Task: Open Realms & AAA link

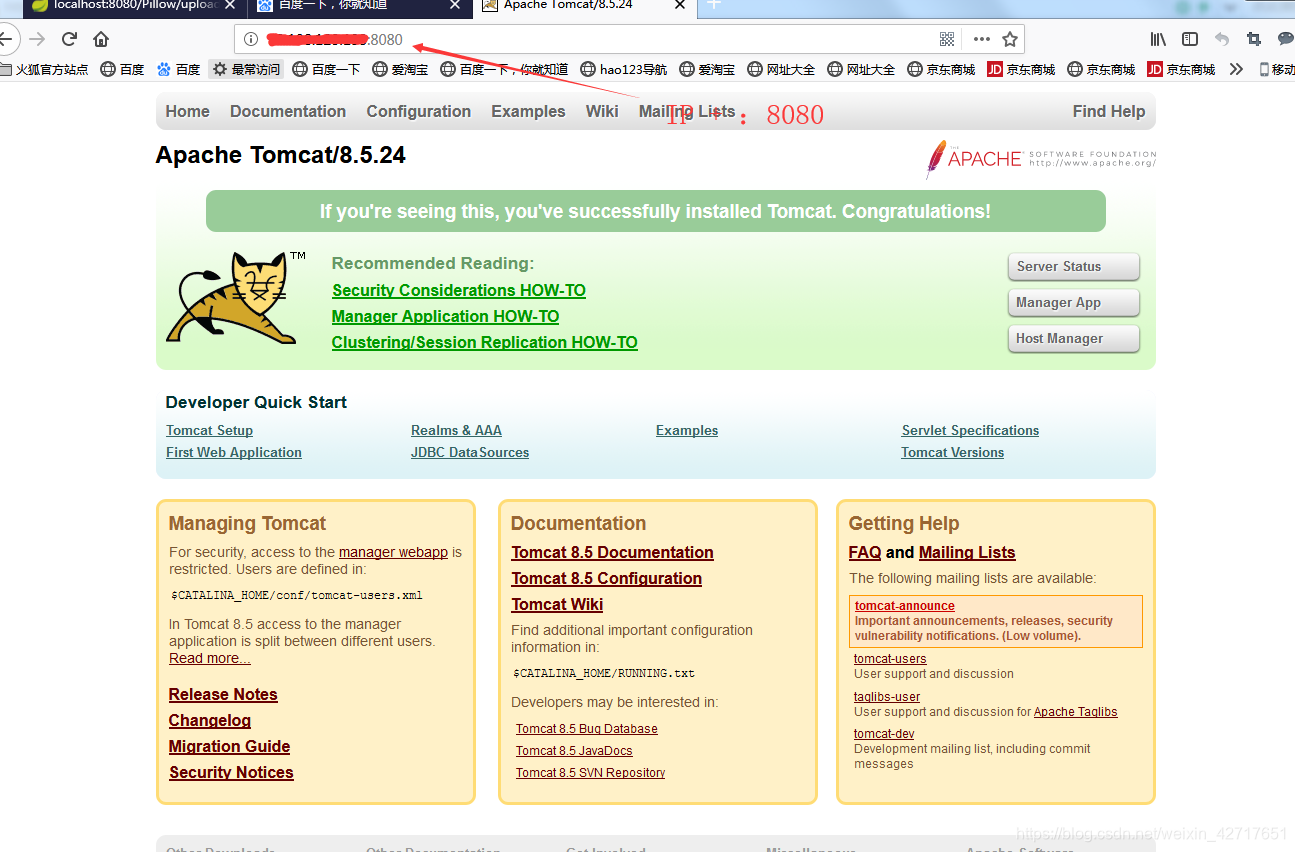Action: [x=456, y=430]
